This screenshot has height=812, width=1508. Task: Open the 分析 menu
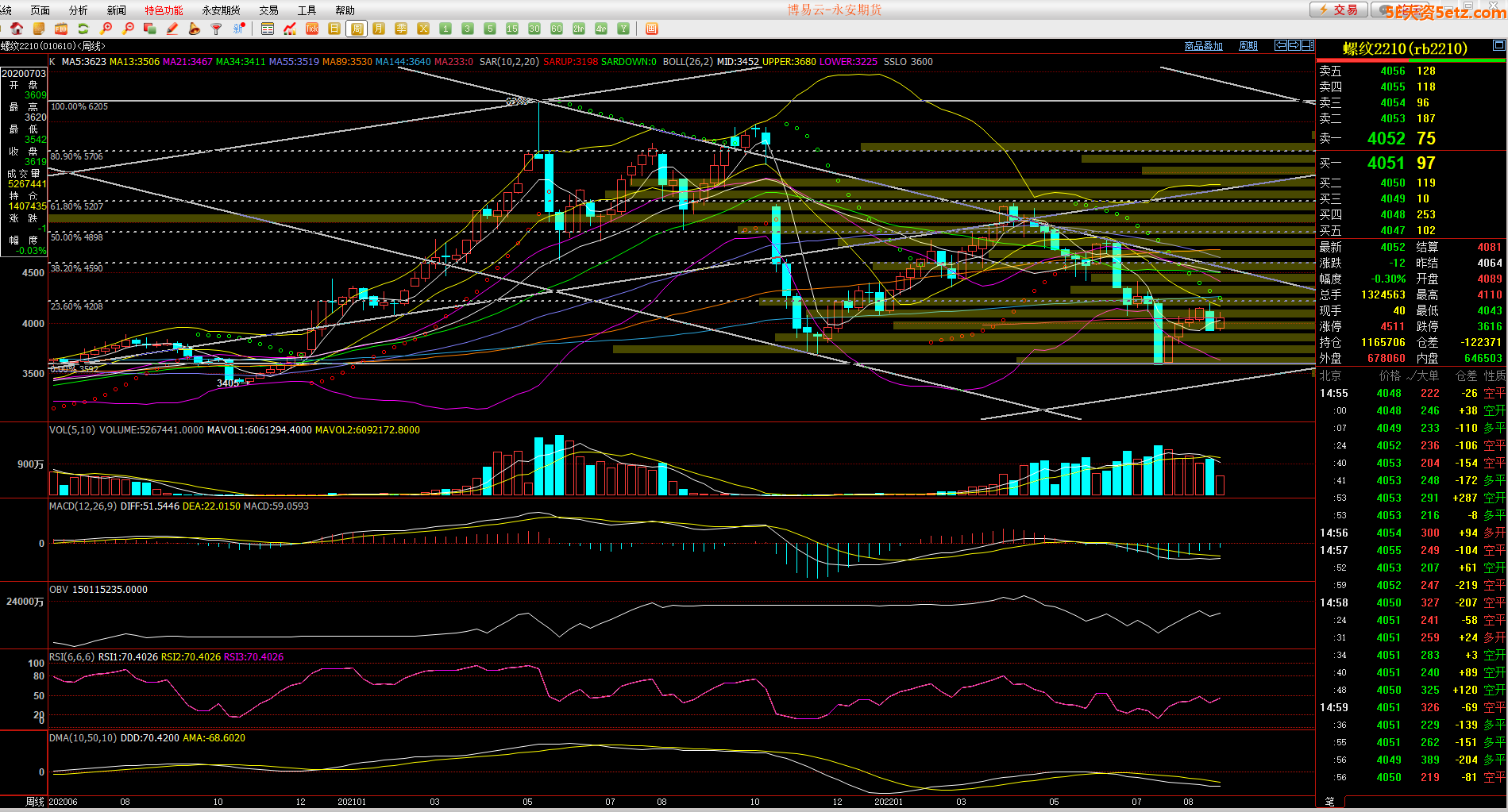pyautogui.click(x=79, y=10)
